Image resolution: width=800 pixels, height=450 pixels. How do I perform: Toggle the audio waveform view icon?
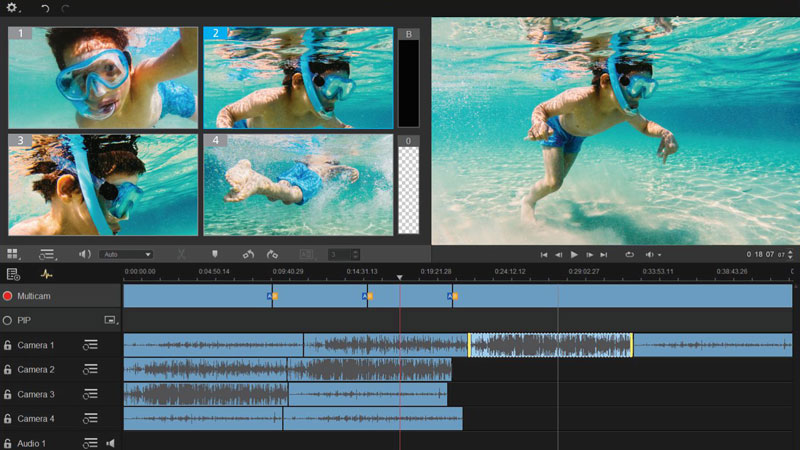(46, 274)
